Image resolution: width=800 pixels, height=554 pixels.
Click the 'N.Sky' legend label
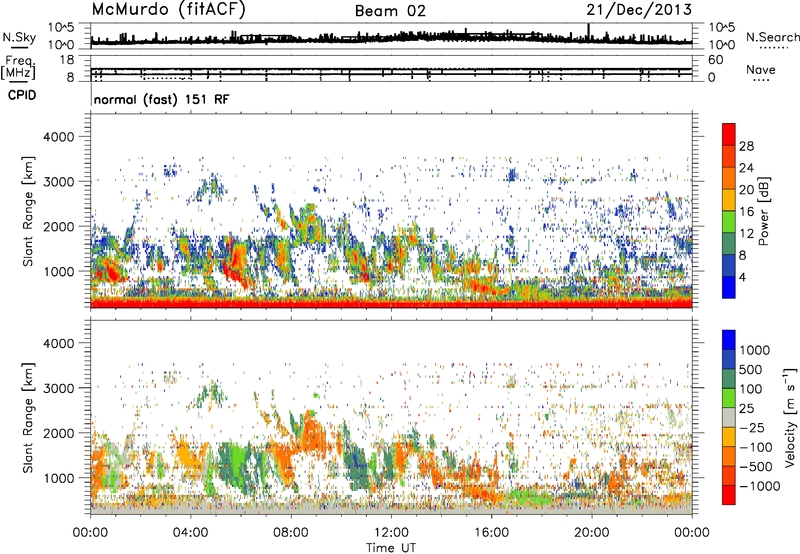[x=19, y=37]
